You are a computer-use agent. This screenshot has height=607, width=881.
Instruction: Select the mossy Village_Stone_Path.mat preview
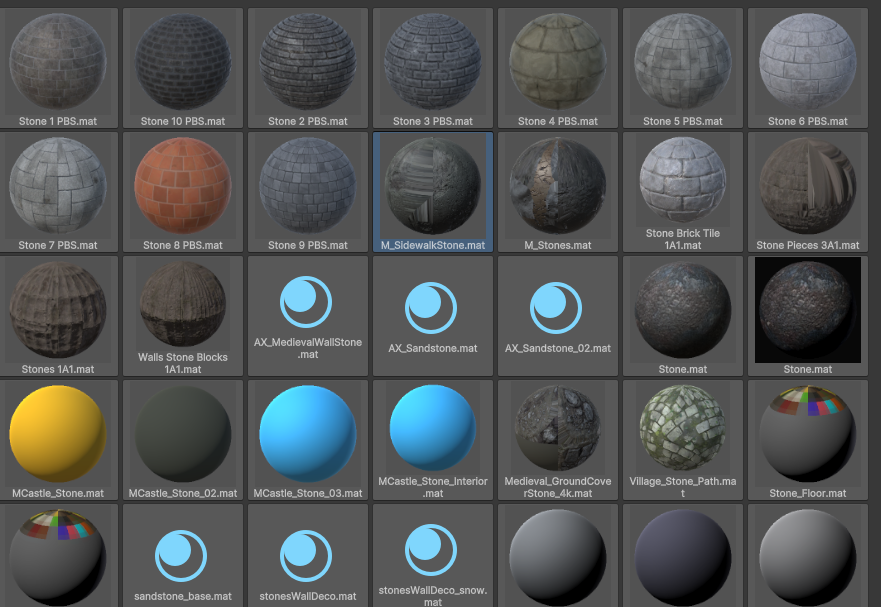click(683, 428)
